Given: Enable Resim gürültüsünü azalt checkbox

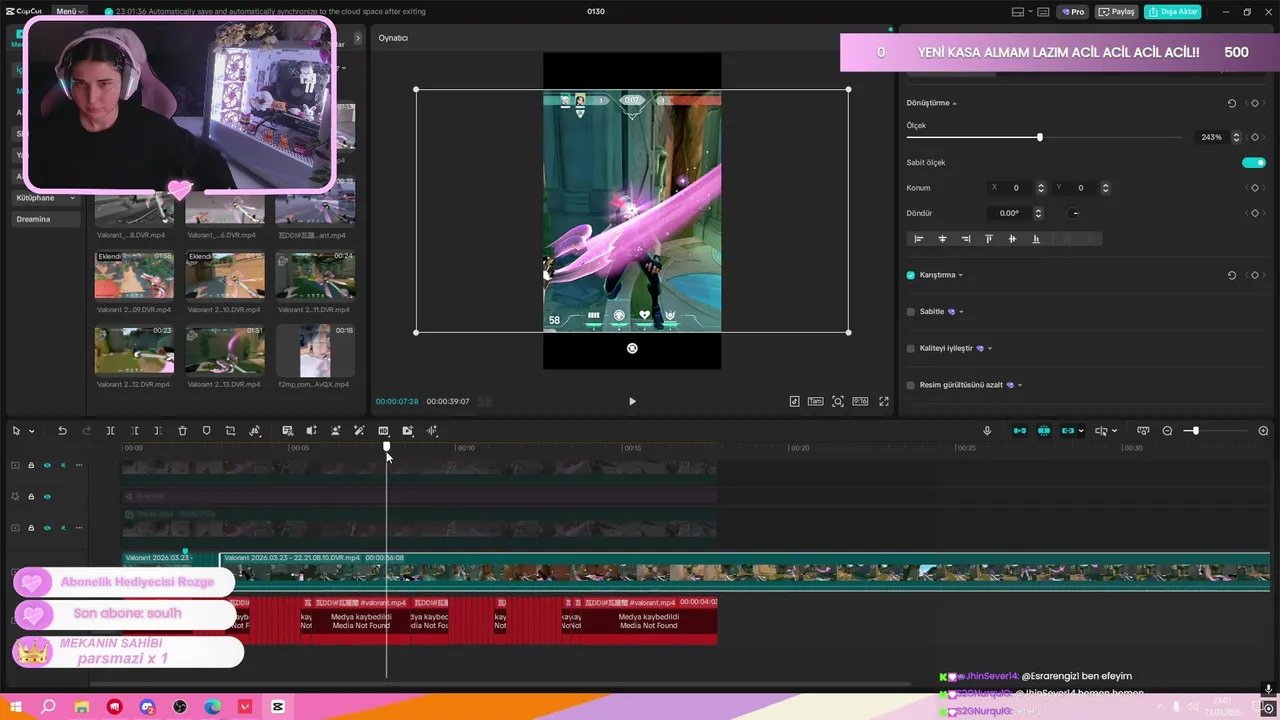Looking at the screenshot, I should point(910,385).
